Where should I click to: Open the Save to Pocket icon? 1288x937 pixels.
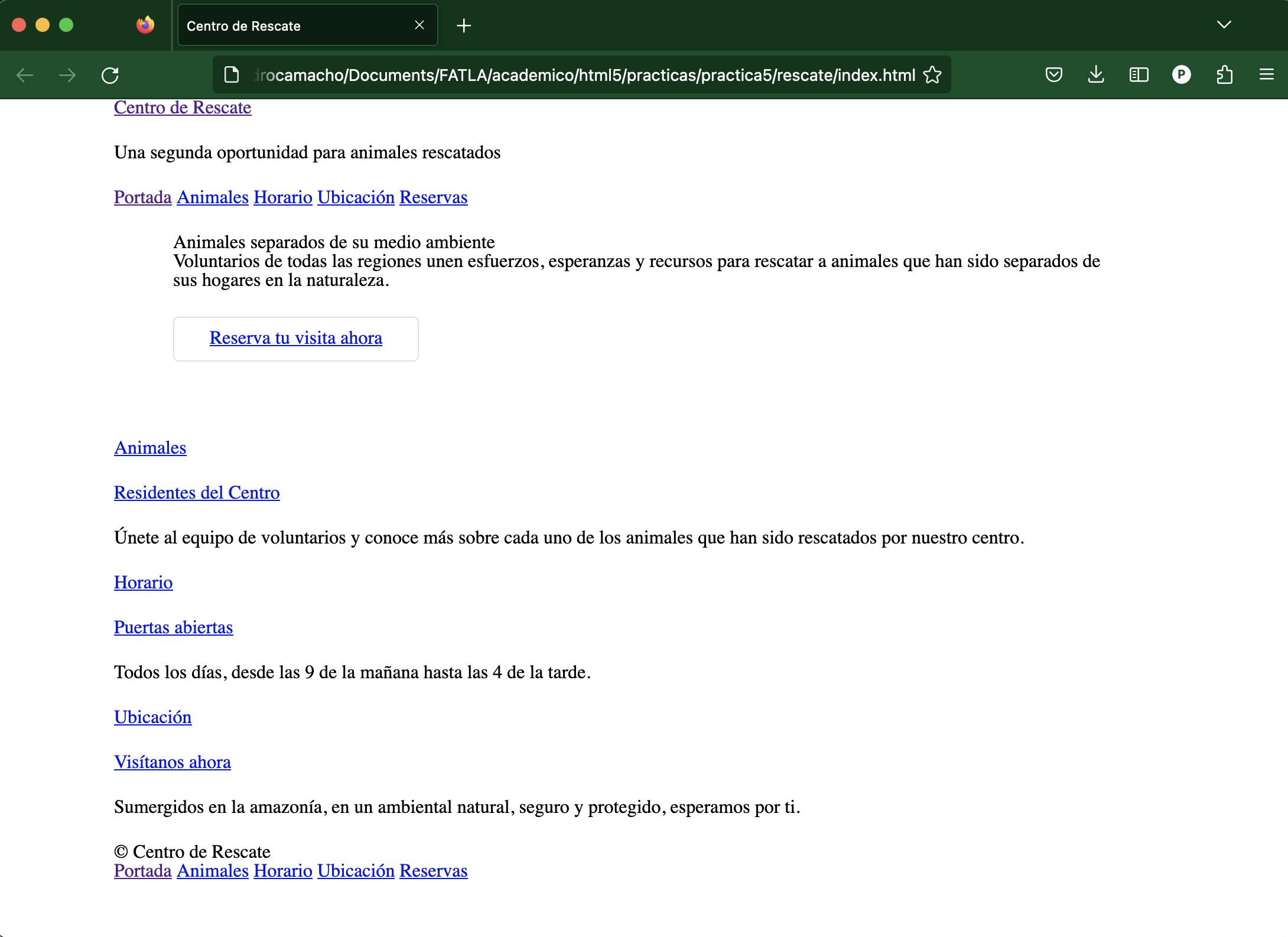coord(1053,75)
